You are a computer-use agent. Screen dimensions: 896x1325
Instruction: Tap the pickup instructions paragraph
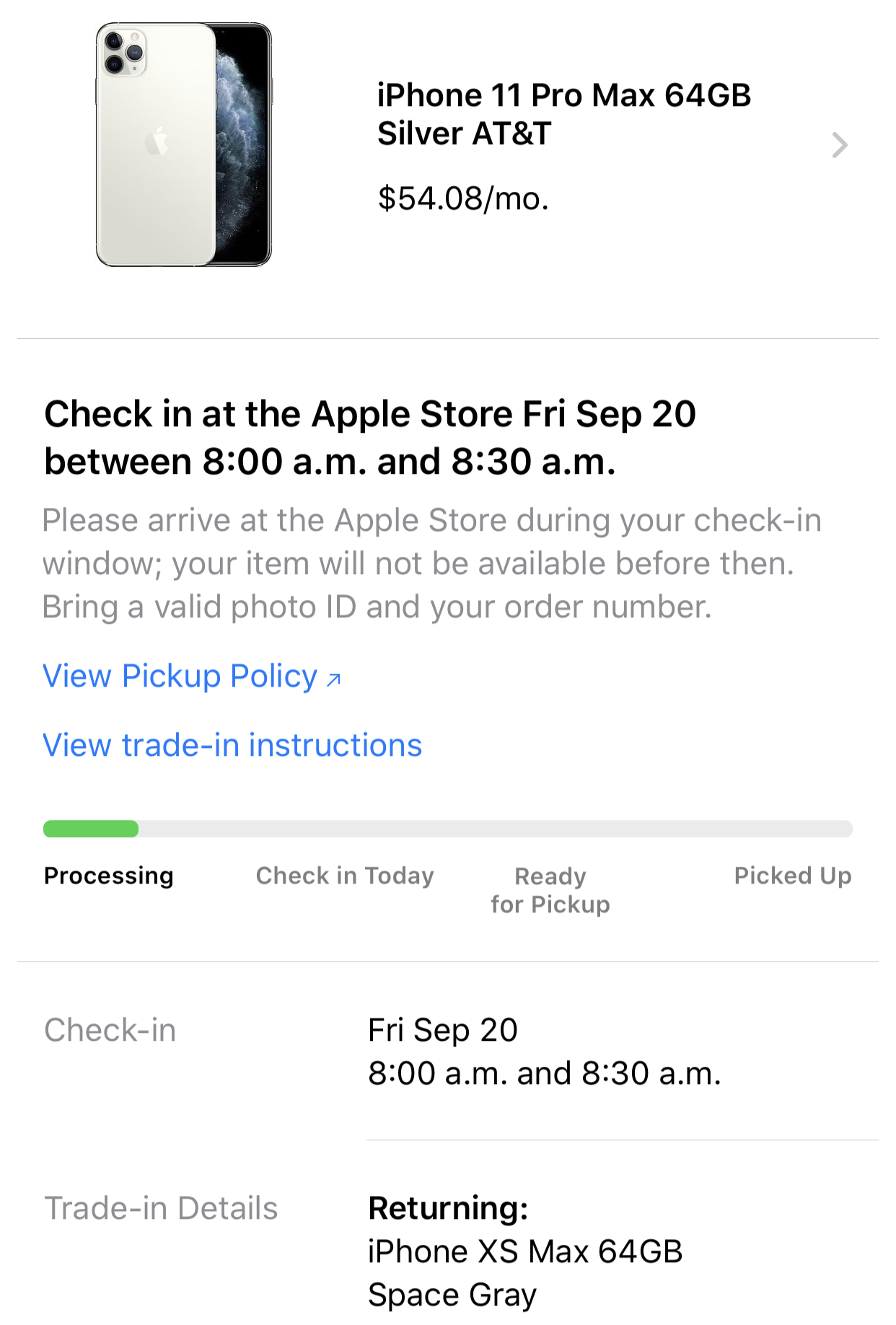431,563
